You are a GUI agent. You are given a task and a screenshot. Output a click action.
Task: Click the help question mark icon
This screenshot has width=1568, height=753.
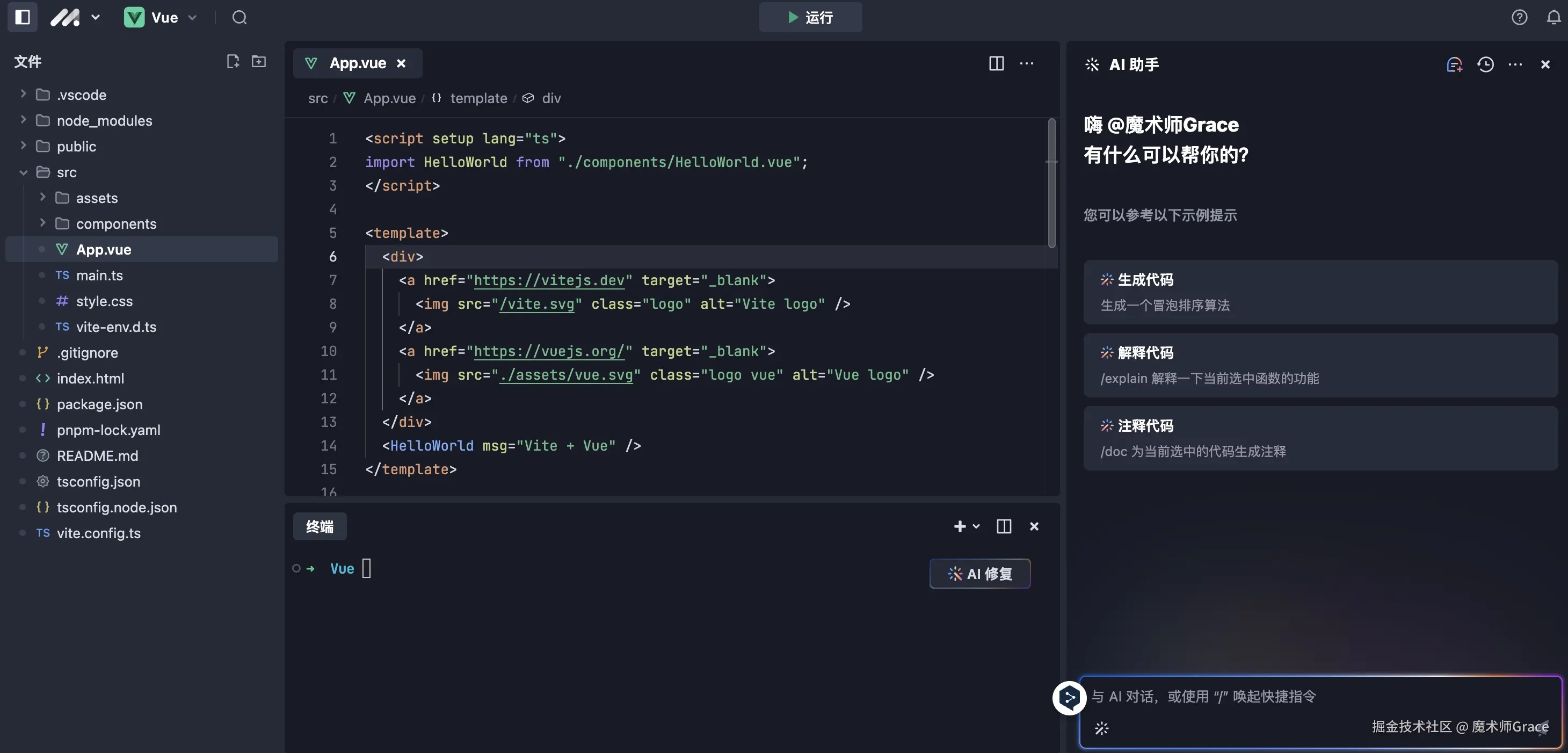(x=1519, y=17)
